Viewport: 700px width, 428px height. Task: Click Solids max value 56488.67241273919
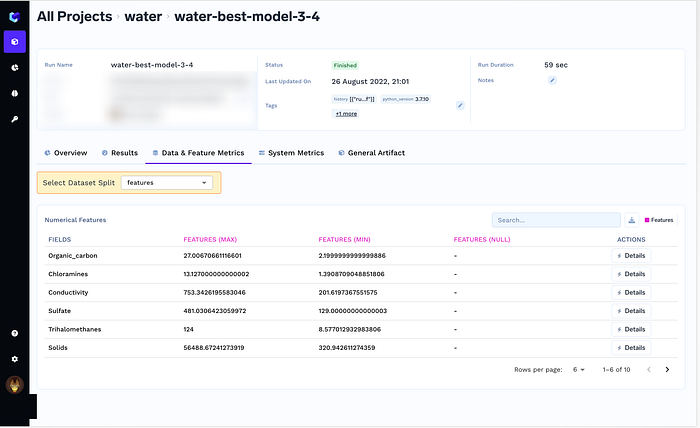pos(214,348)
